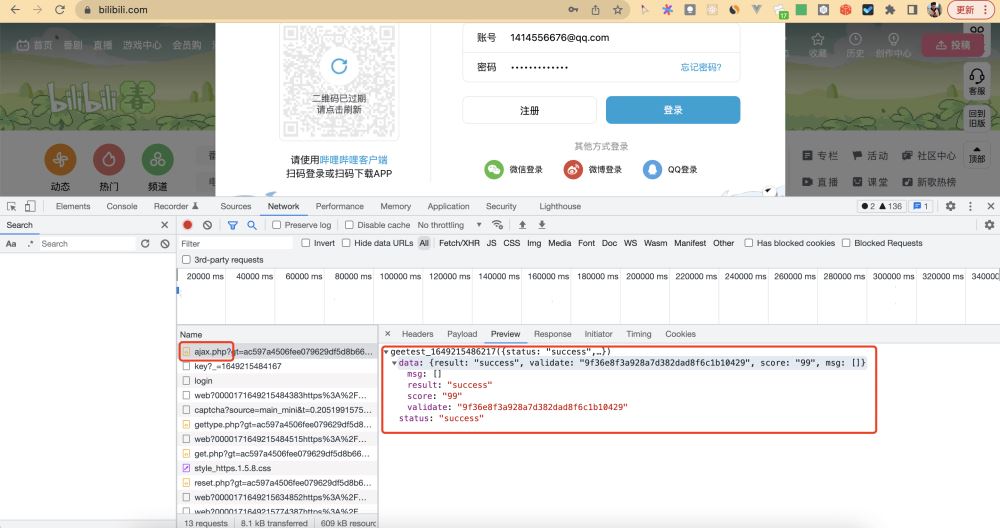Bookmark this page with the star icon
Image resolution: width=1000 pixels, height=528 pixels.
[617, 10]
